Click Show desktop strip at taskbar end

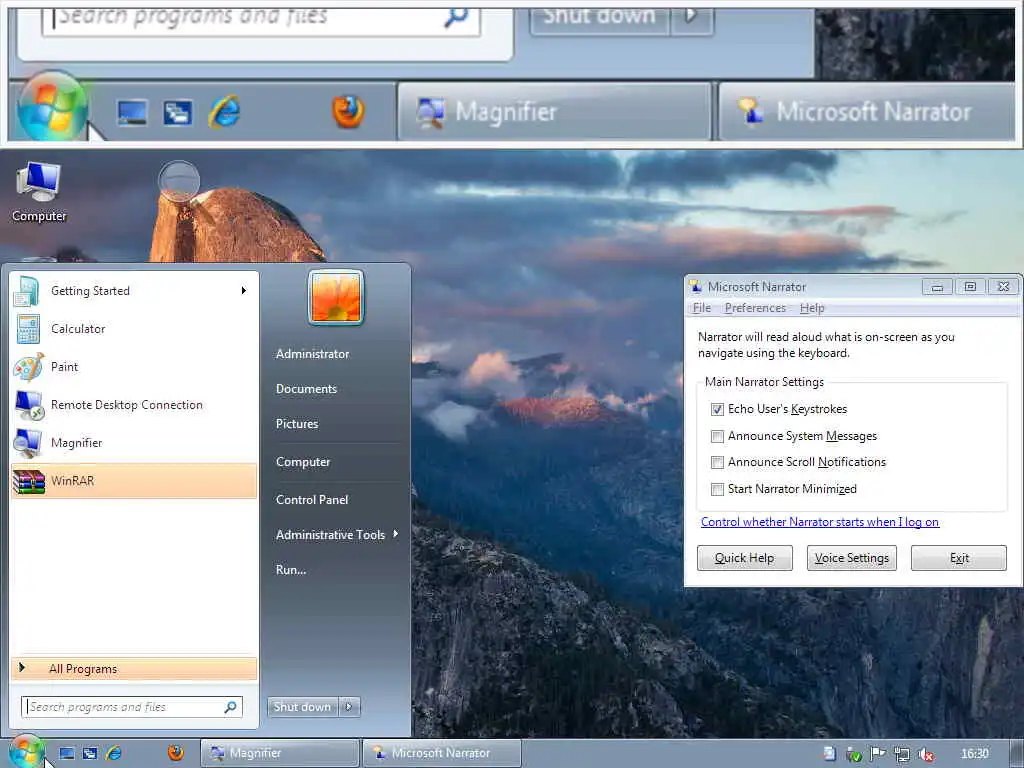[1018, 753]
